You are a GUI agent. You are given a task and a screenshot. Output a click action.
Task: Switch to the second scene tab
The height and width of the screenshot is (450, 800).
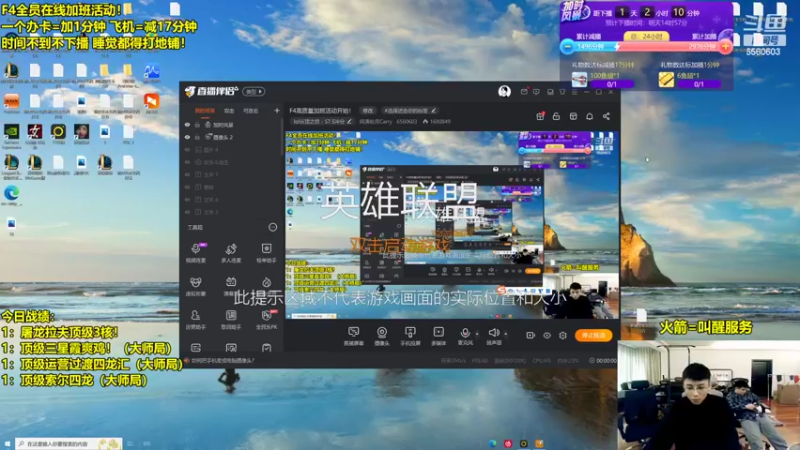(229, 111)
